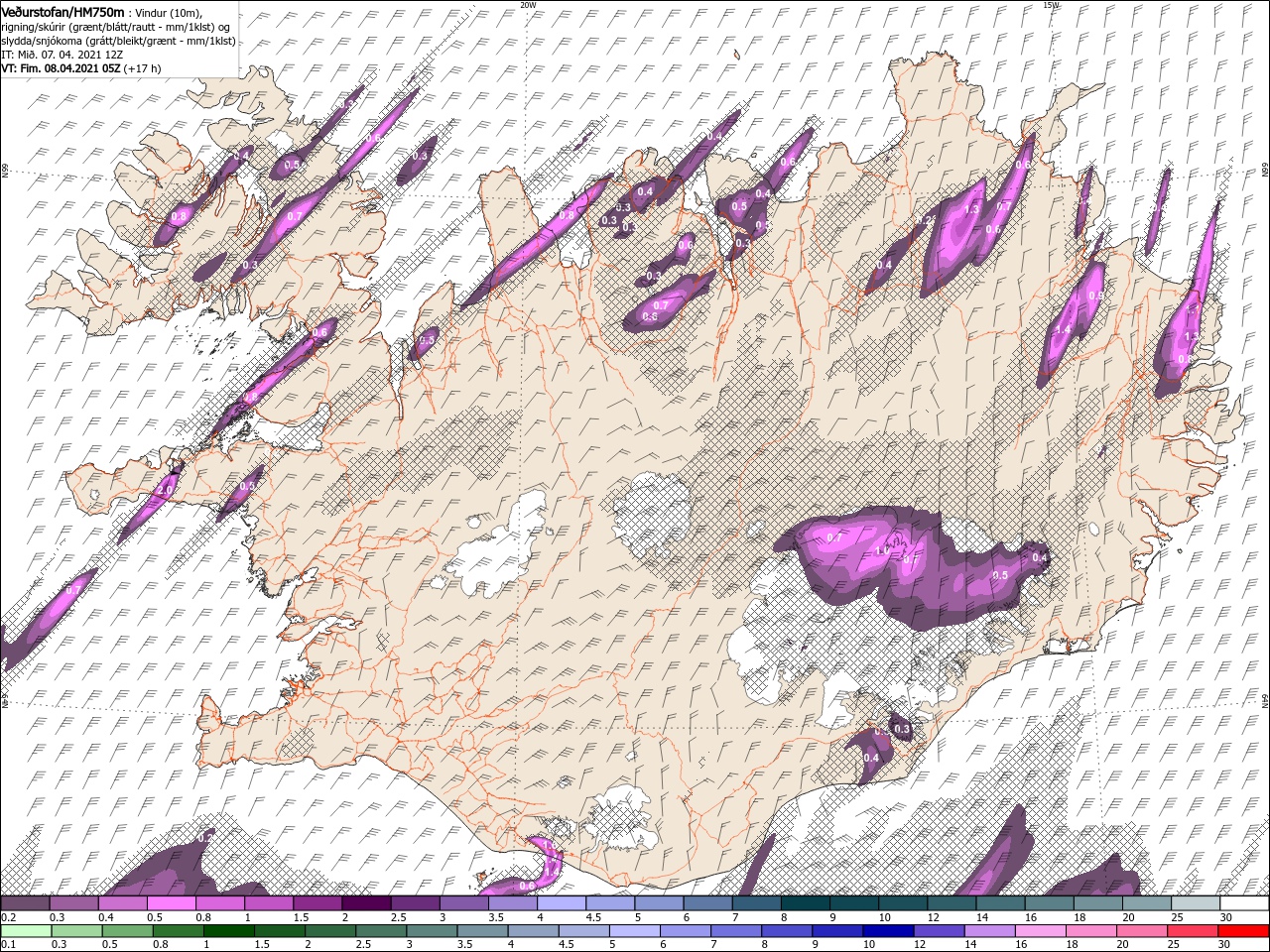1270x952 pixels.
Task: Select the white 30 snow legend swatch
Action: coord(1245,902)
